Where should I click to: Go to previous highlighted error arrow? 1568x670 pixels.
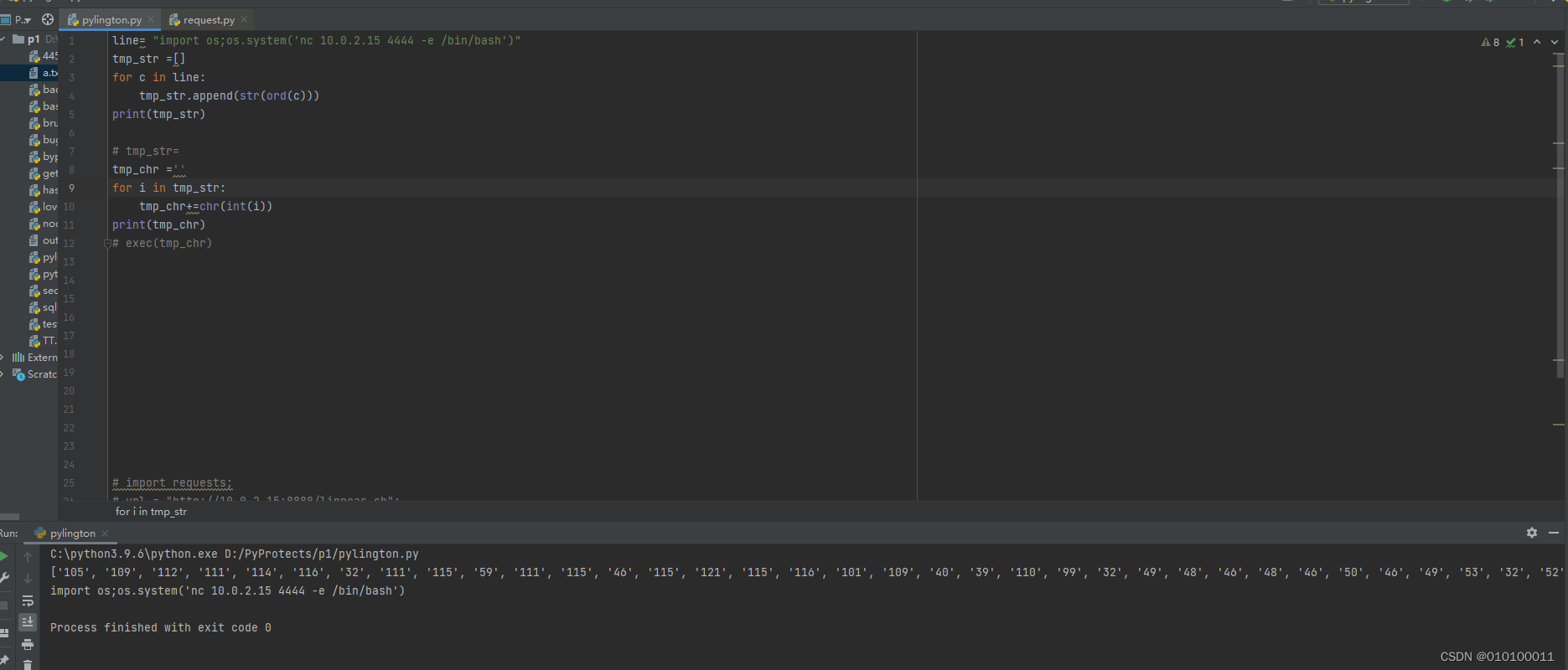(1537, 42)
